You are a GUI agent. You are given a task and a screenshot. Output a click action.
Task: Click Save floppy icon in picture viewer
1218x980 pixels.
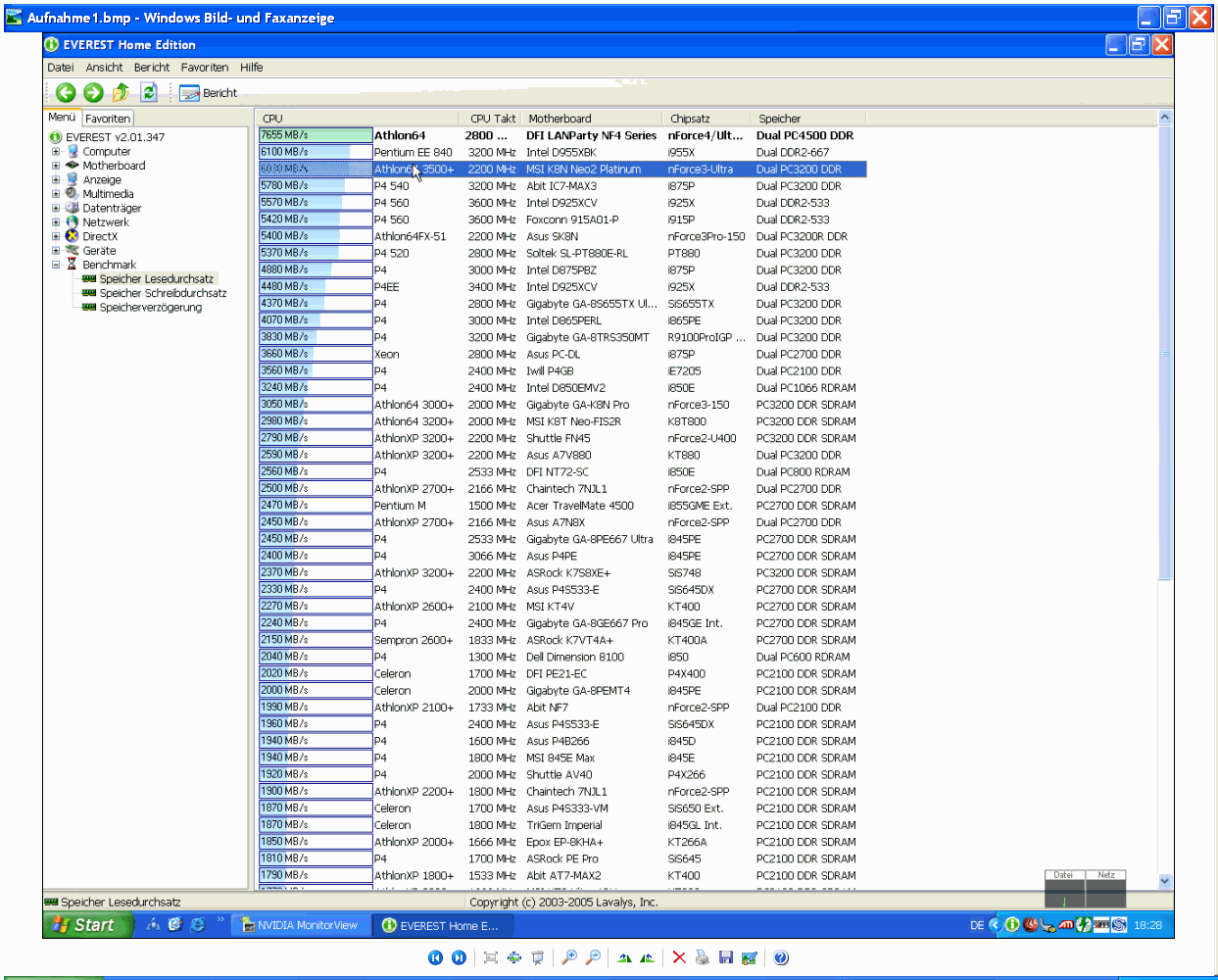(x=726, y=957)
